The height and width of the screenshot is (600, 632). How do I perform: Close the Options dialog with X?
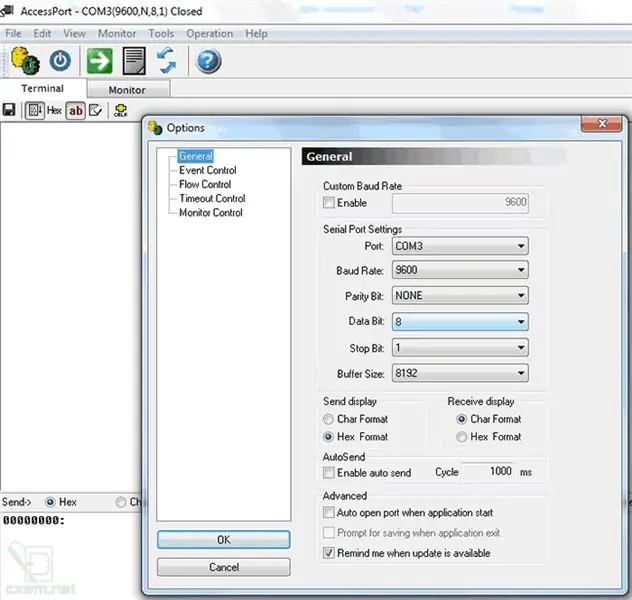click(x=601, y=124)
